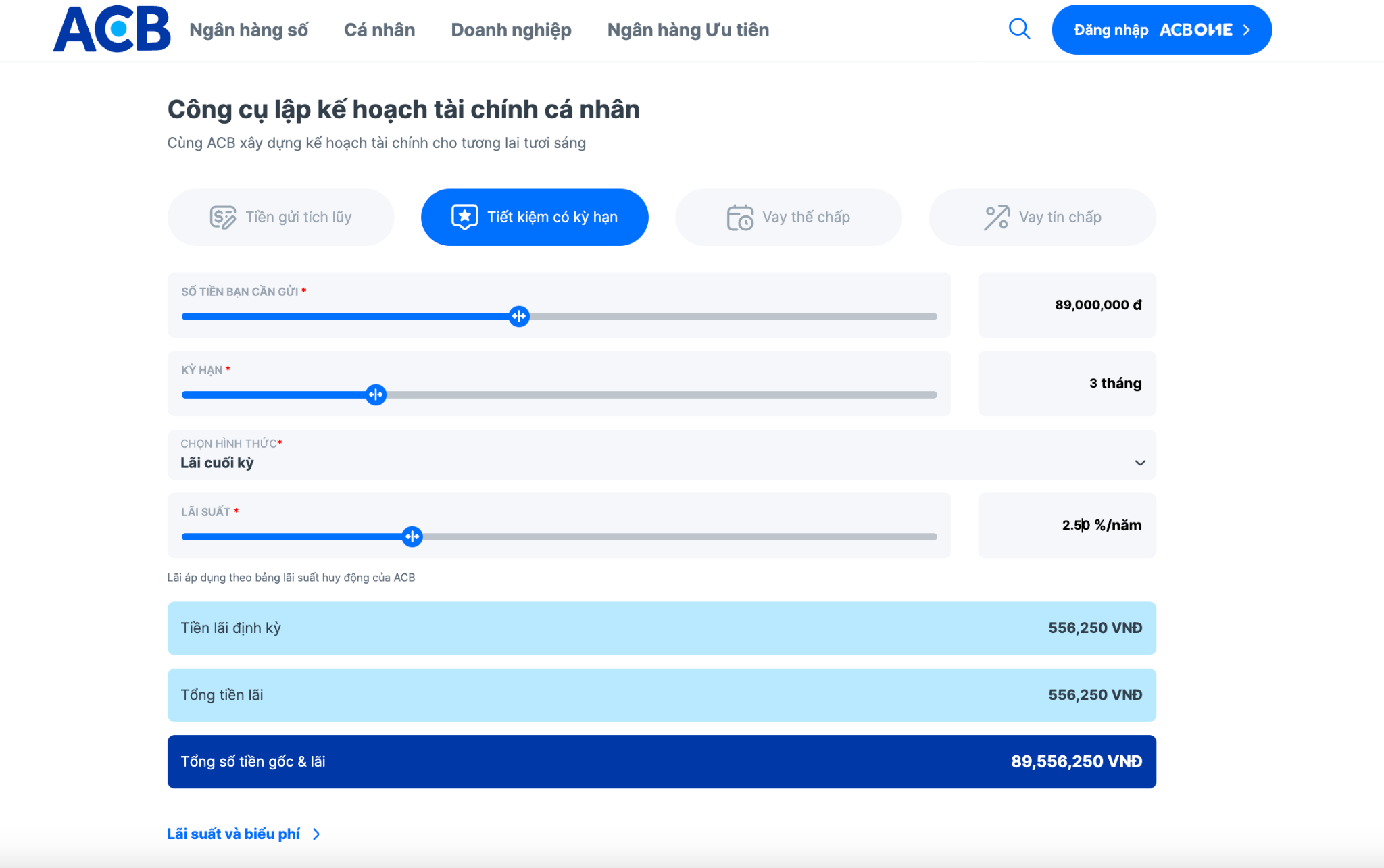
Task: Click the percent icon for Vay tín chấp
Action: coord(997,218)
